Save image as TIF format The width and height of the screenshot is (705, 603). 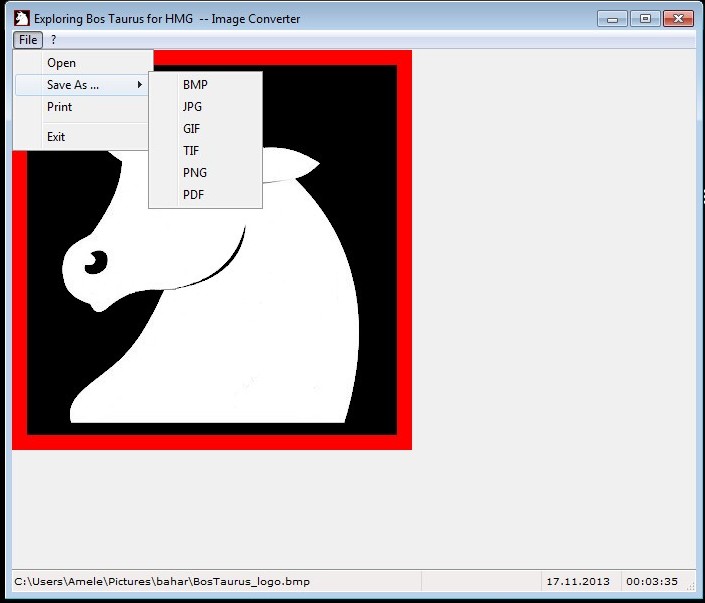tap(205, 151)
